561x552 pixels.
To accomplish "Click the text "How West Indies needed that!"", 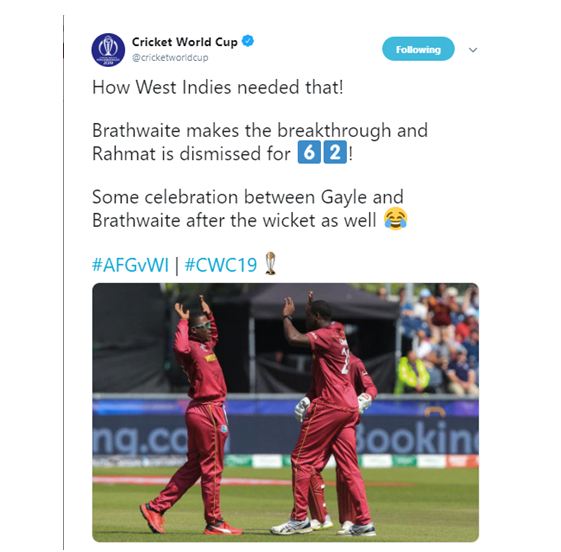I will point(218,87).
